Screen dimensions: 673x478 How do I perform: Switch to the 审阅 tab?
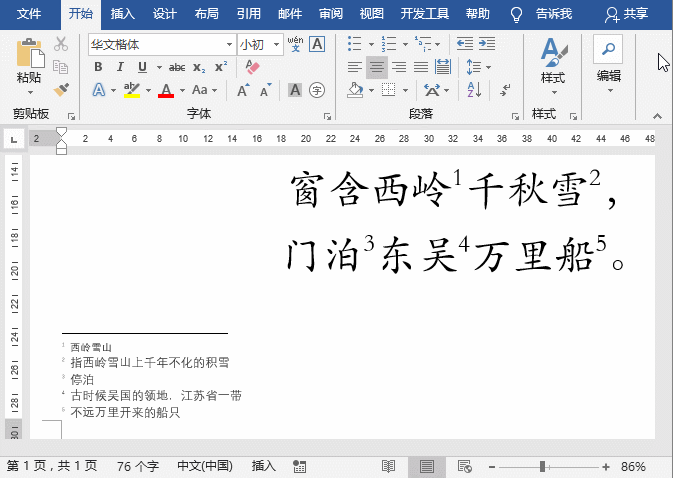pos(331,14)
